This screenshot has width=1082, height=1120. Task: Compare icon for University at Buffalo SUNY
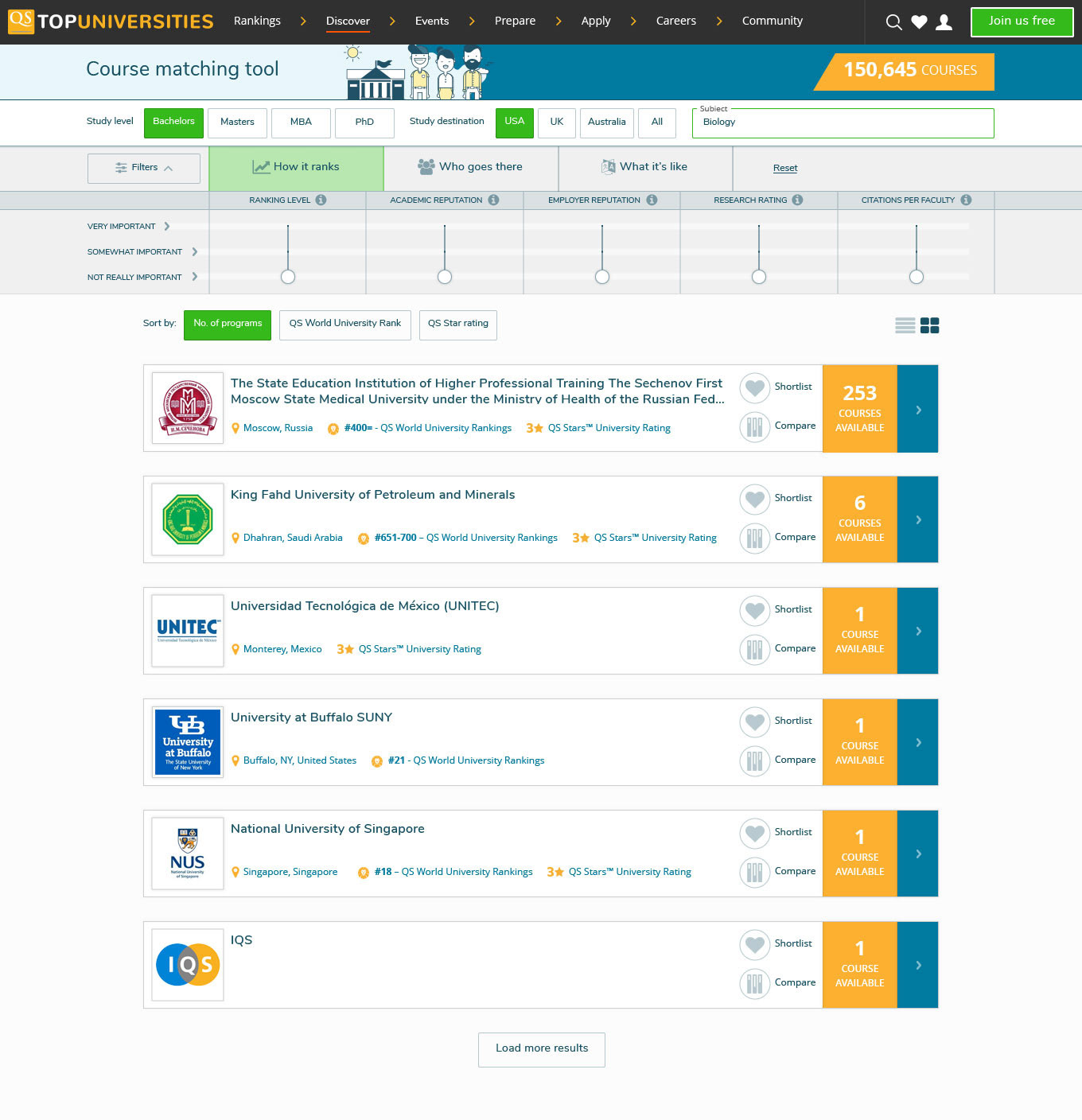click(755, 761)
